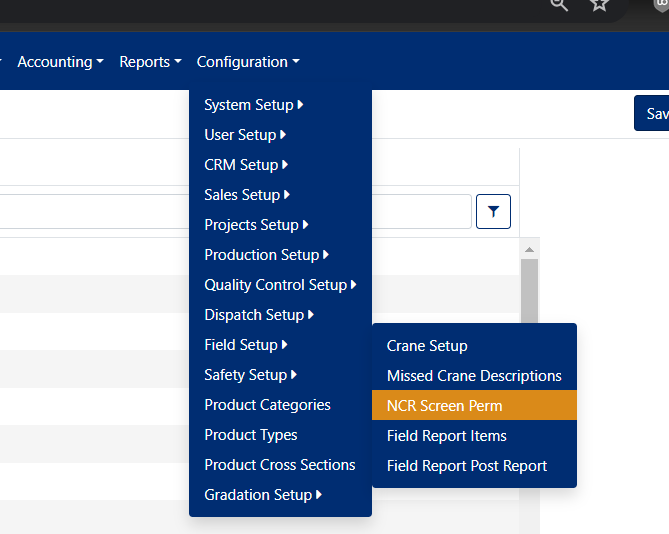Collapse the Configuration dropdown menu
This screenshot has width=669, height=534.
(248, 62)
